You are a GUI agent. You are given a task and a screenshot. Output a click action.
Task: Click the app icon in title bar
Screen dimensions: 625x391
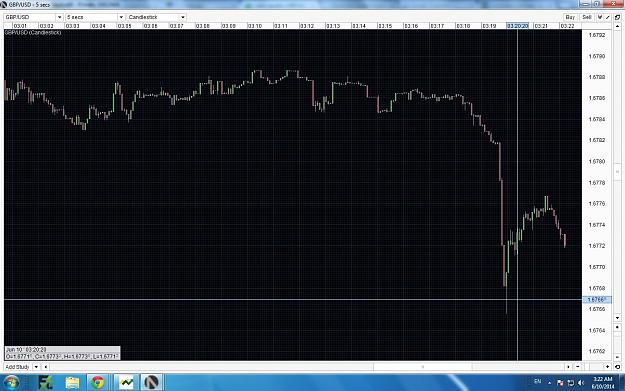click(x=4, y=4)
